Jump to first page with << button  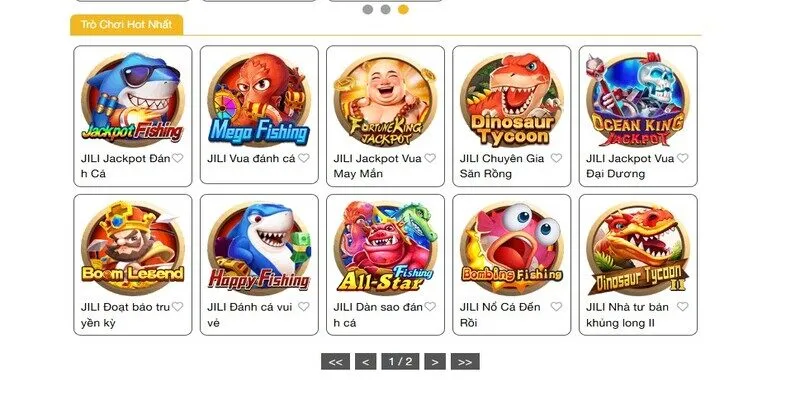click(x=335, y=362)
